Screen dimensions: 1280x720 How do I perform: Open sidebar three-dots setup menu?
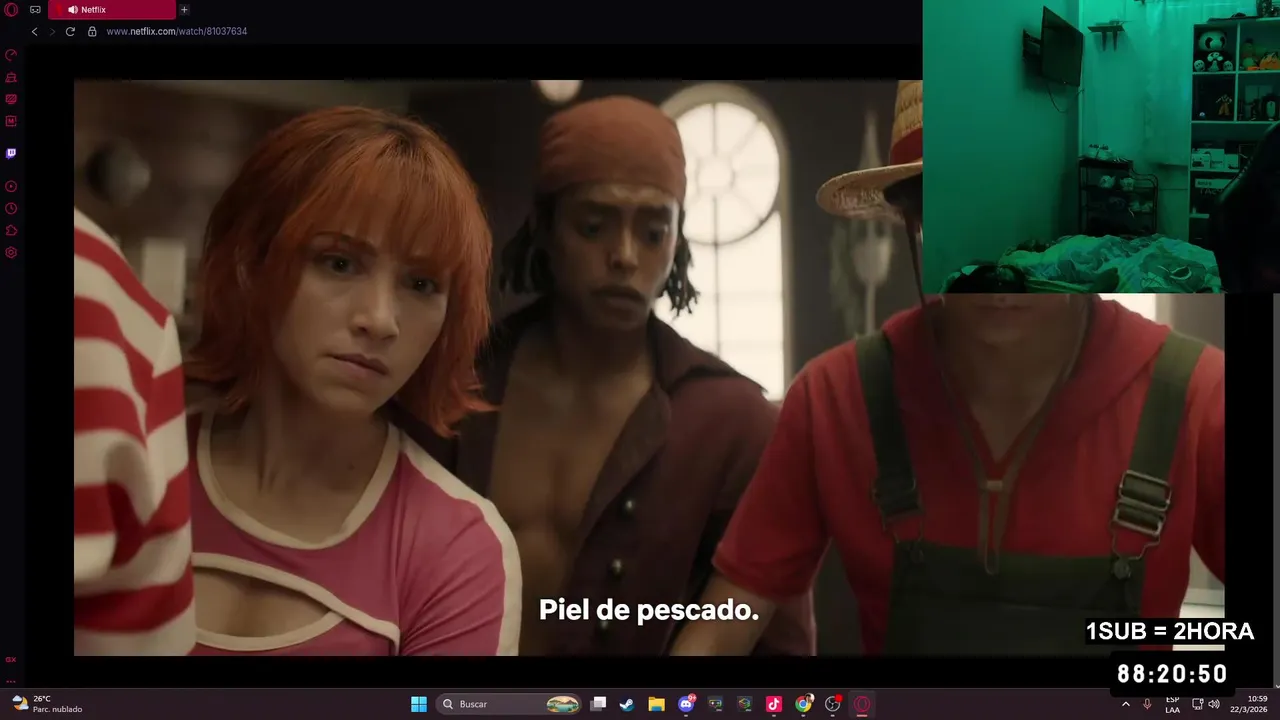(x=11, y=680)
